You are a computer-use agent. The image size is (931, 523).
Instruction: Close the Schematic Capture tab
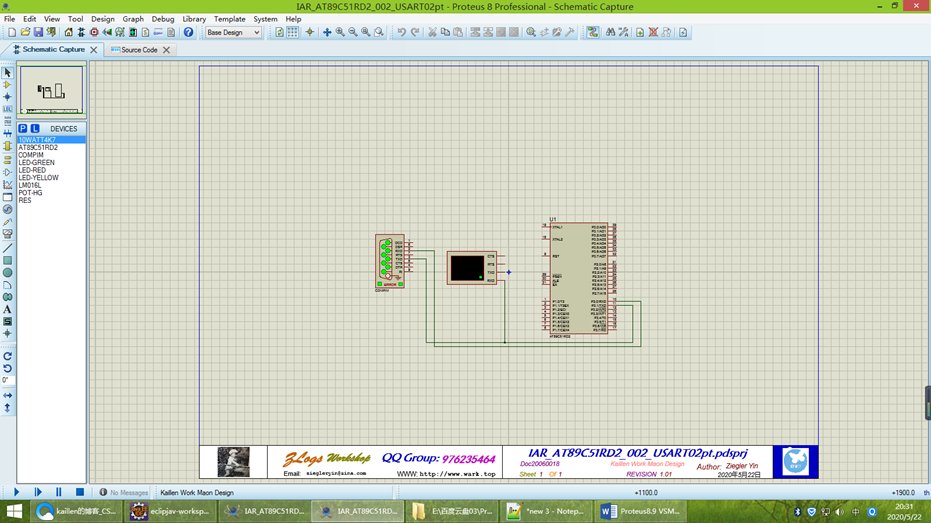coord(94,50)
